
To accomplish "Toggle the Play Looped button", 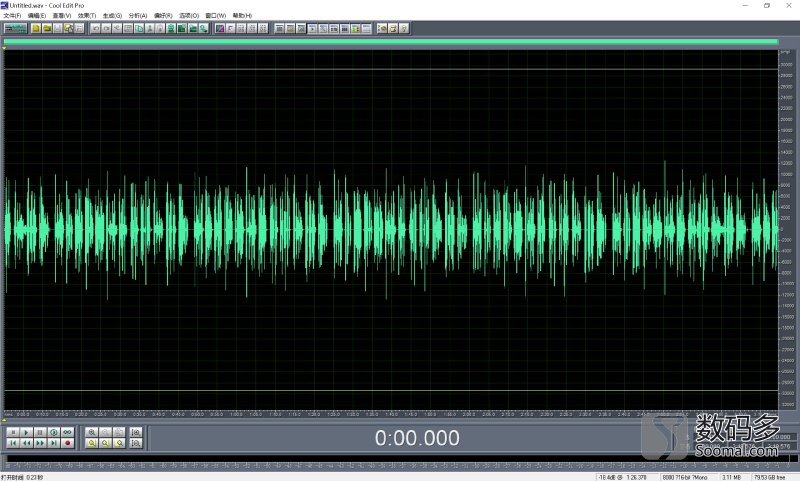I will coord(68,431).
